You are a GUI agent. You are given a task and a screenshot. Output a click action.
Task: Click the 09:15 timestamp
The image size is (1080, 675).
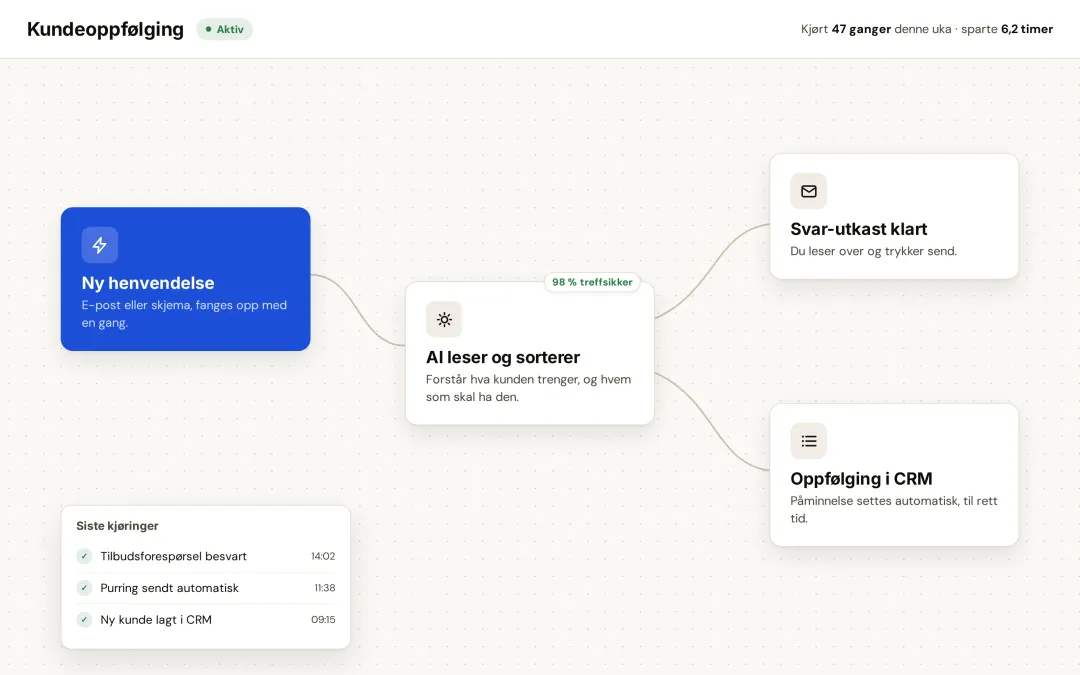323,619
